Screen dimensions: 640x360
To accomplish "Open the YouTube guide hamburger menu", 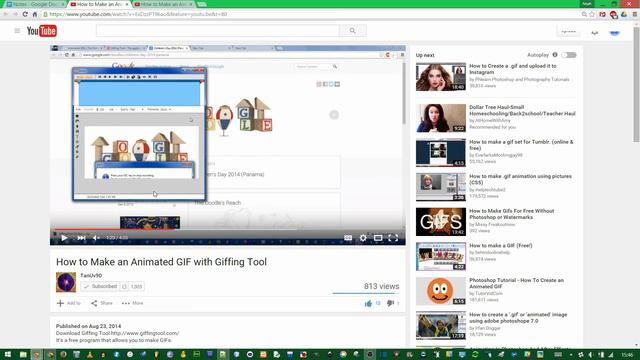I will point(17,31).
